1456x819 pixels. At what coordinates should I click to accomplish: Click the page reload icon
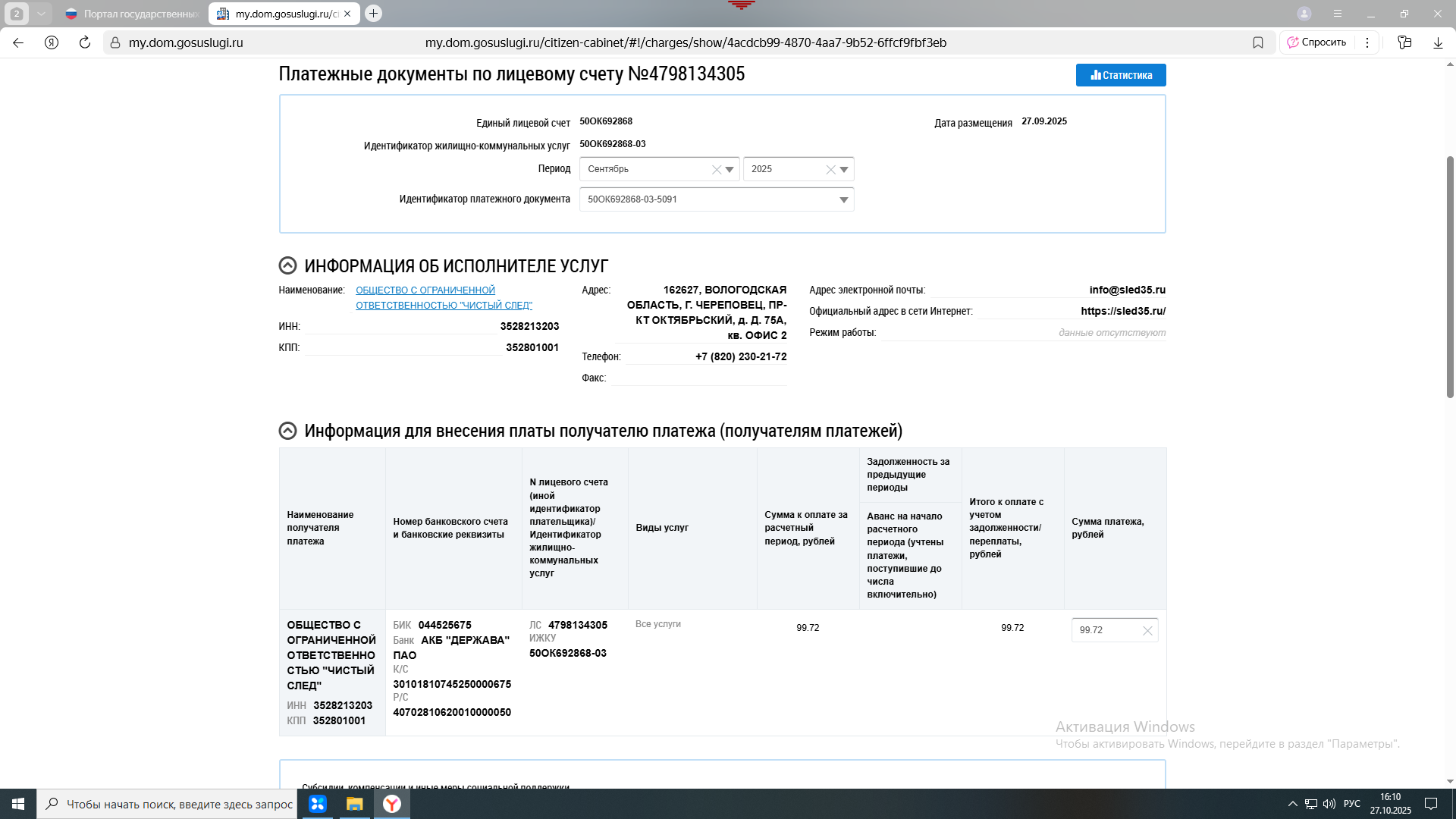pyautogui.click(x=85, y=42)
